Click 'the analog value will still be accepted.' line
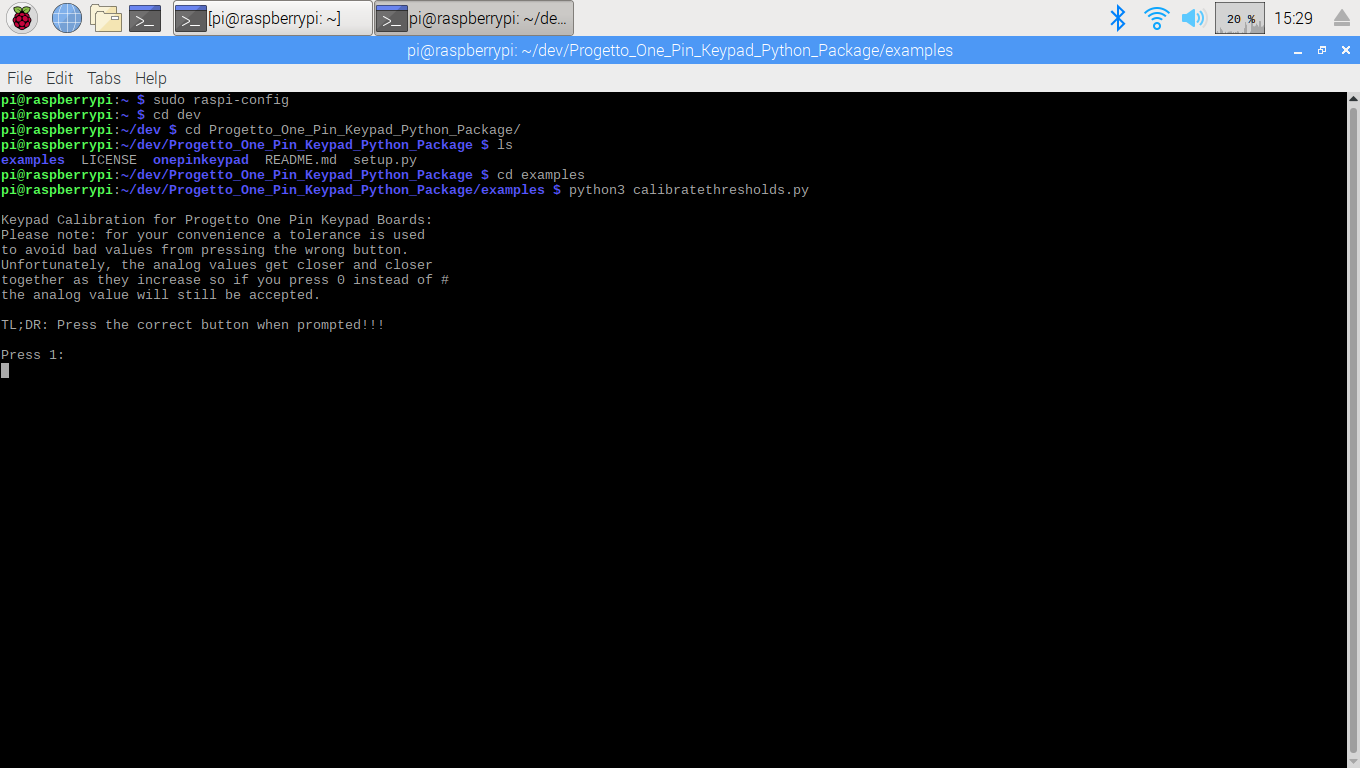 click(161, 295)
